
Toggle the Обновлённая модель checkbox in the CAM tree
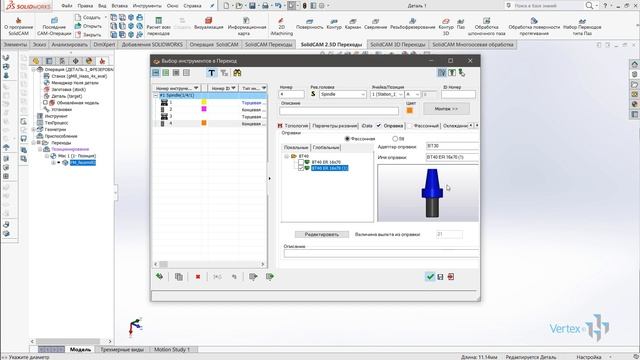pos(46,102)
